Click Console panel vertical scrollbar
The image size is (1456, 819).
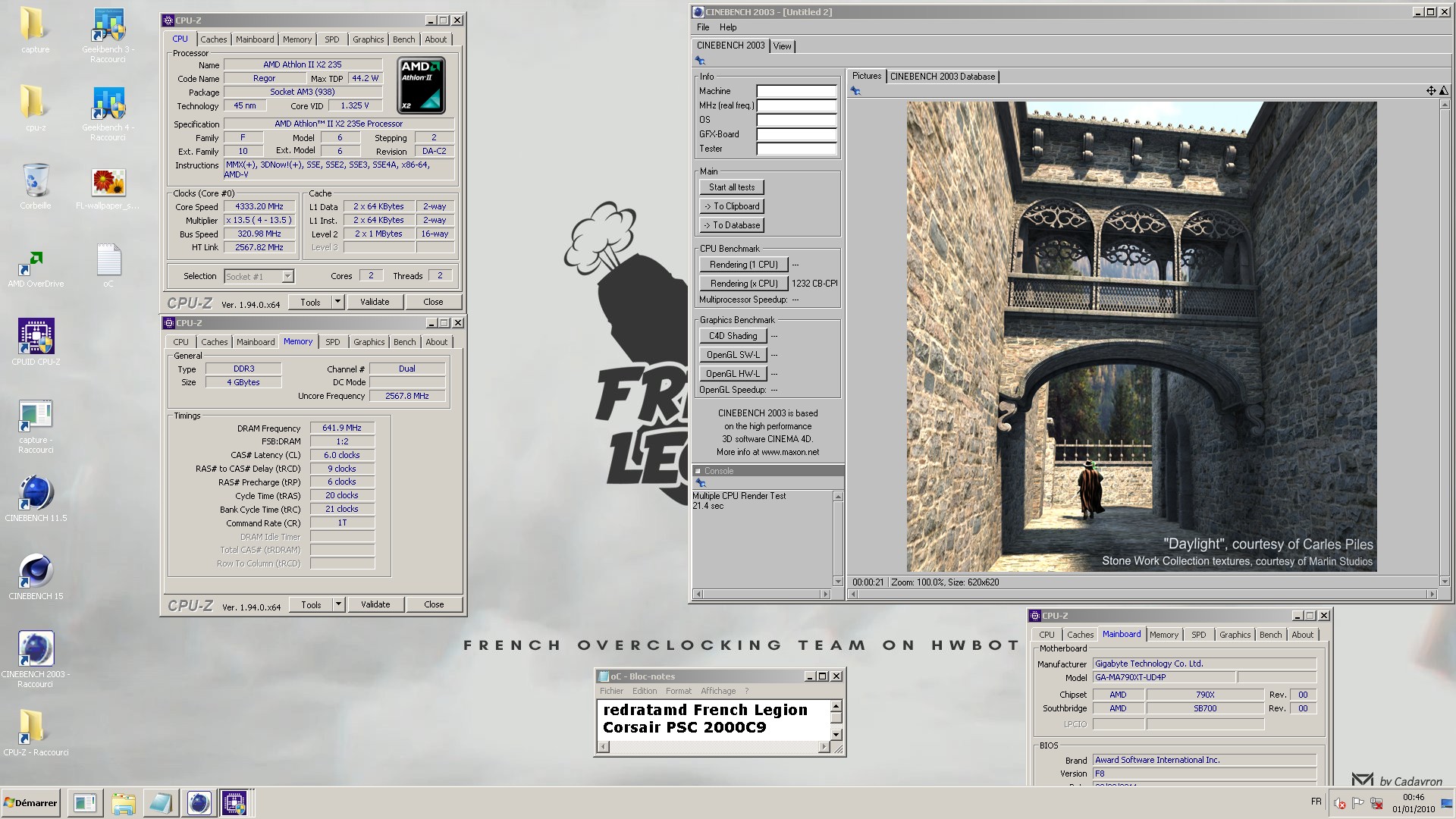tap(838, 538)
